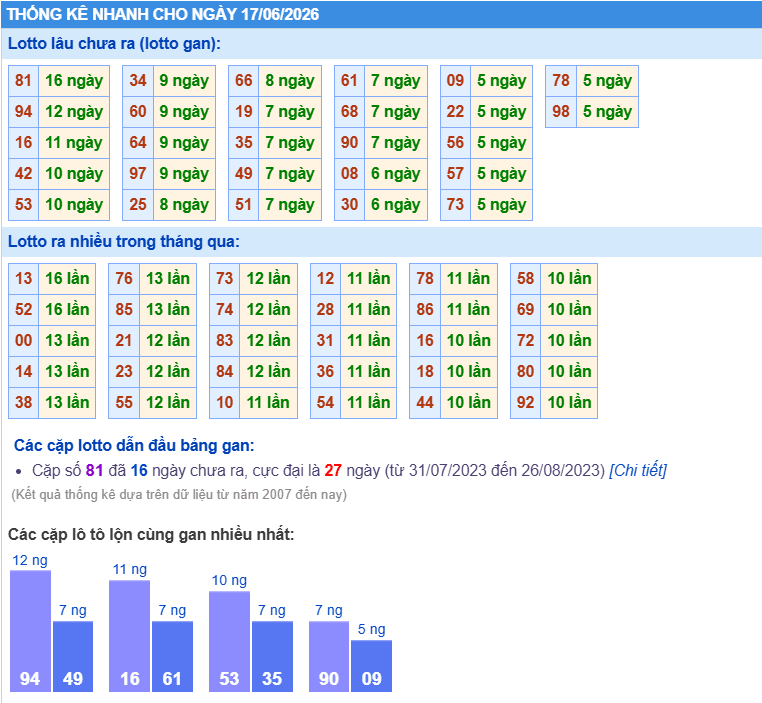The height and width of the screenshot is (703, 762).
Task: Select gan number 97
Action: pyautogui.click(x=138, y=174)
